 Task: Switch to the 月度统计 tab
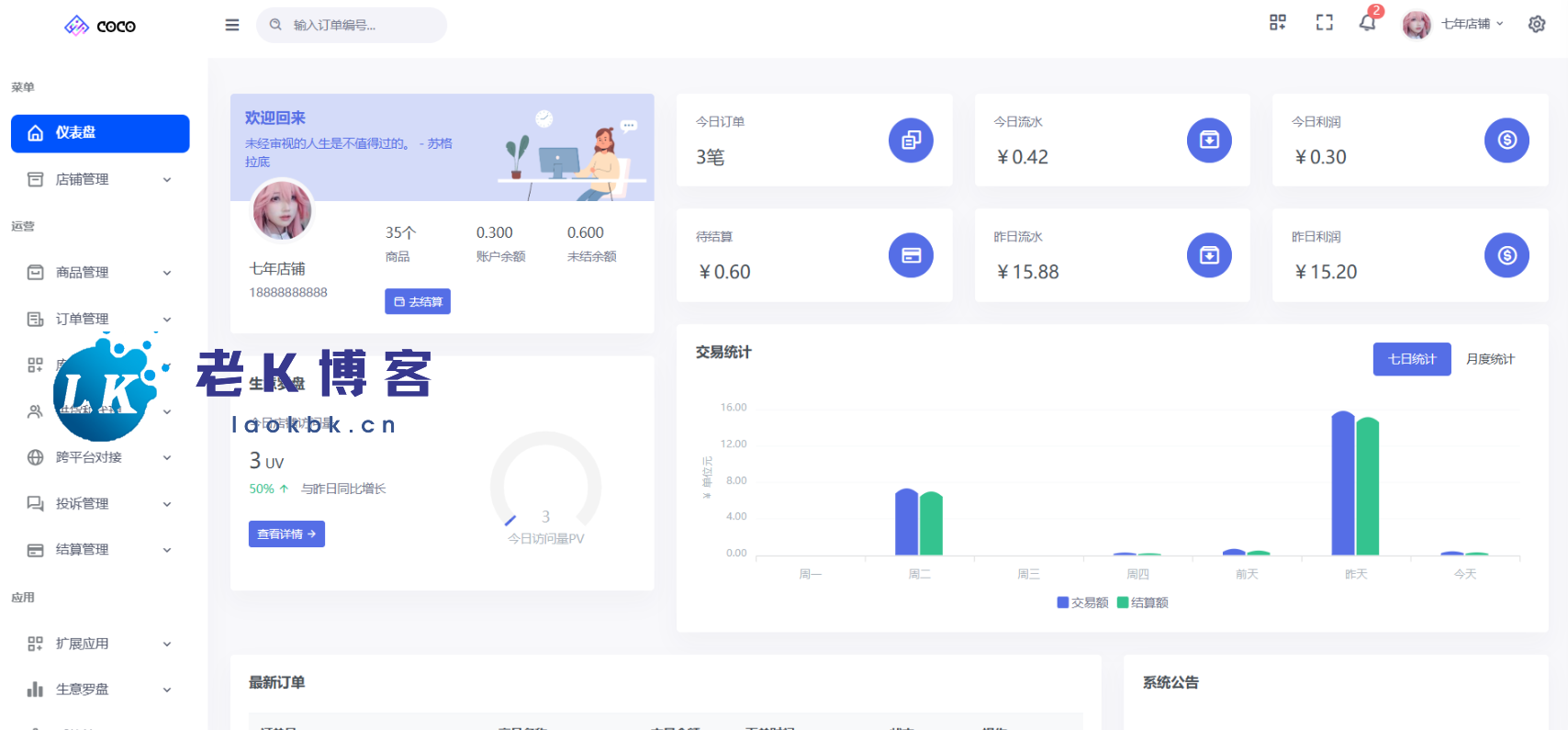1489,359
